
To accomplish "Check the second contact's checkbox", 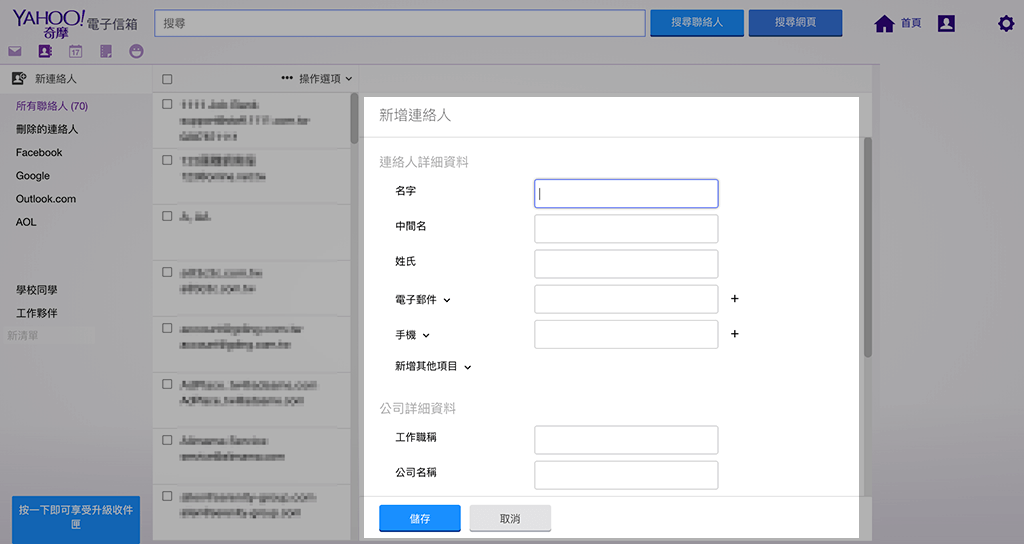I will (167, 159).
